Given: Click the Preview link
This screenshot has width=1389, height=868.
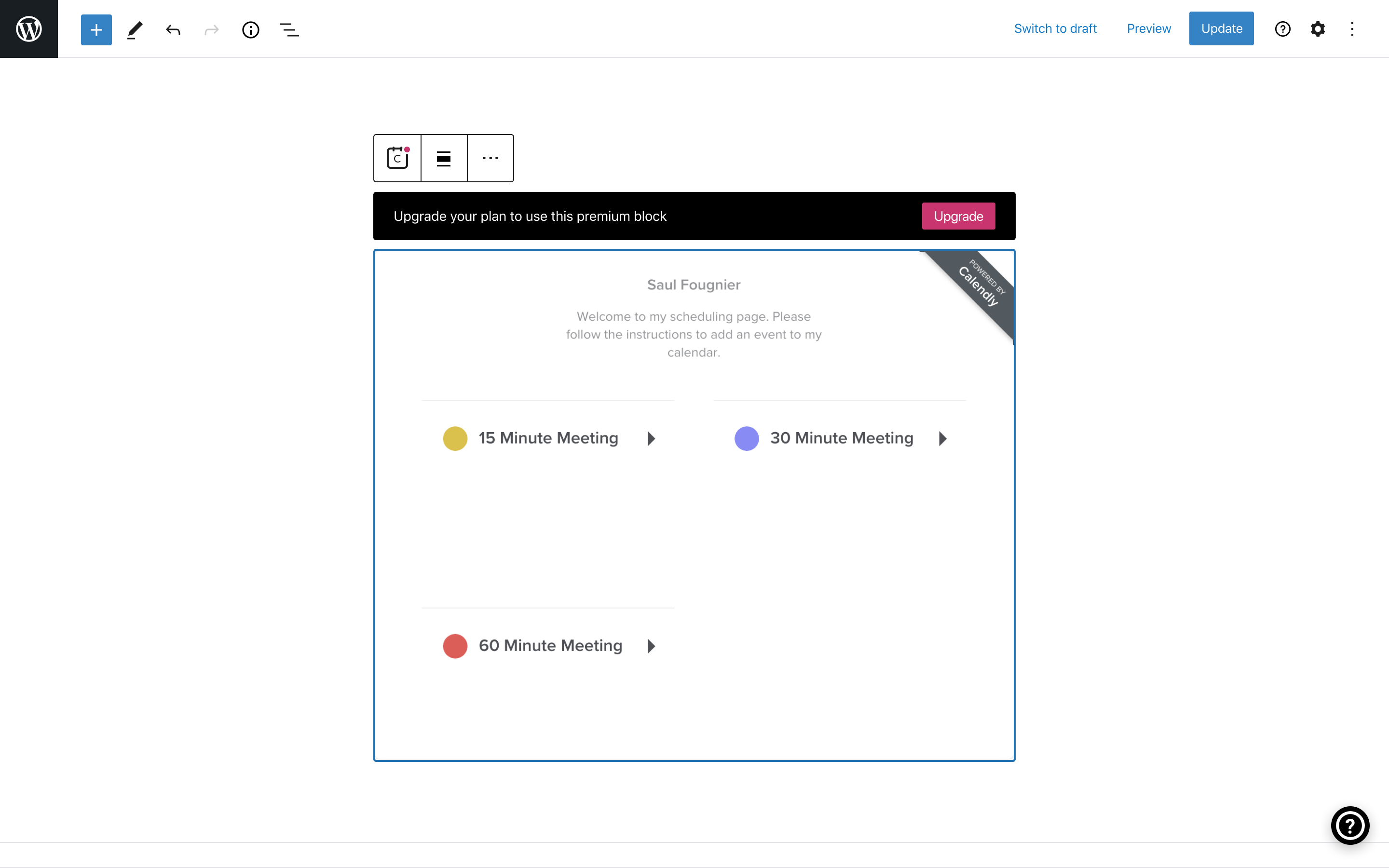Looking at the screenshot, I should (1148, 29).
